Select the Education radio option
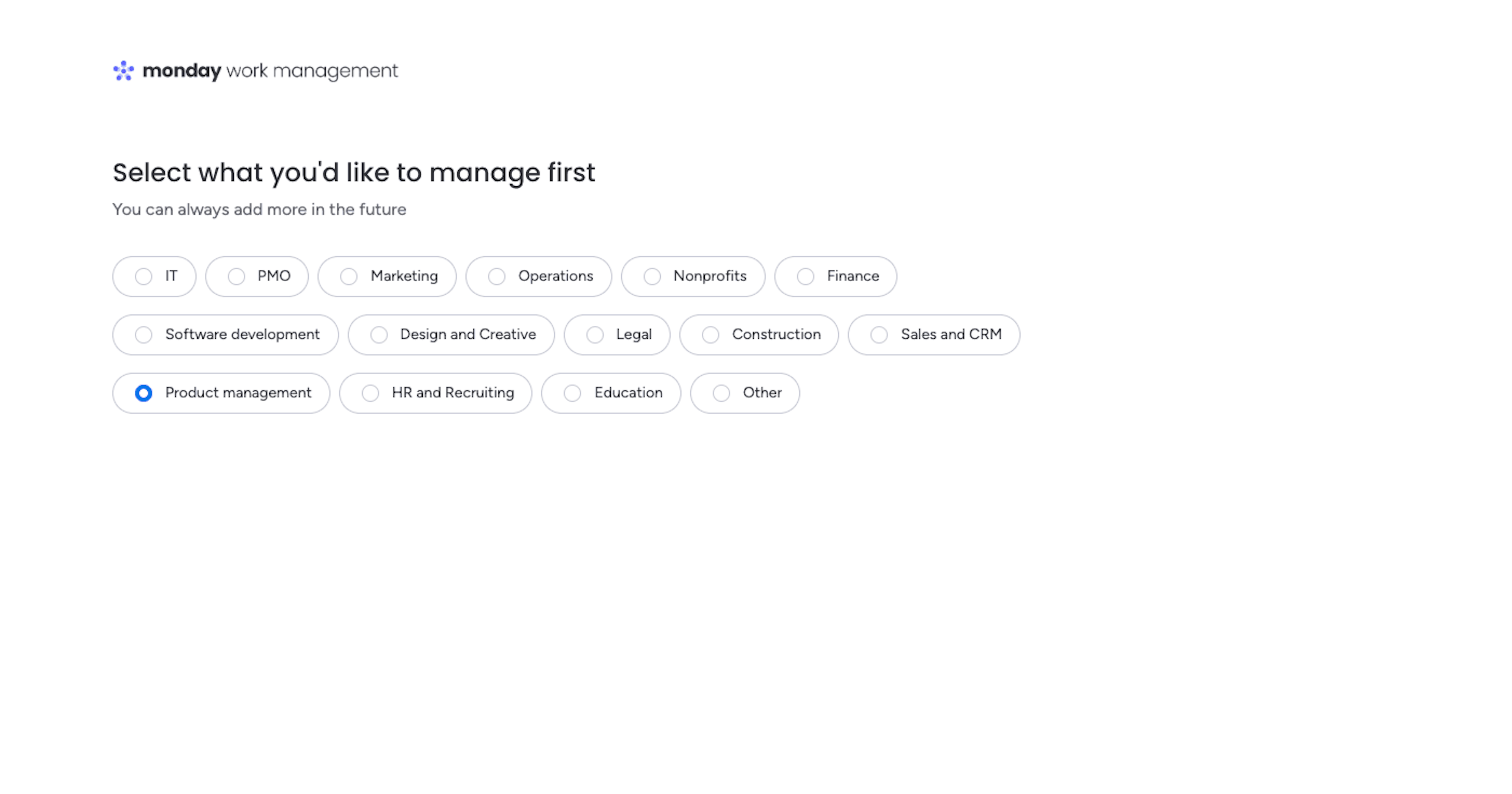The image size is (1512, 794). 572,393
